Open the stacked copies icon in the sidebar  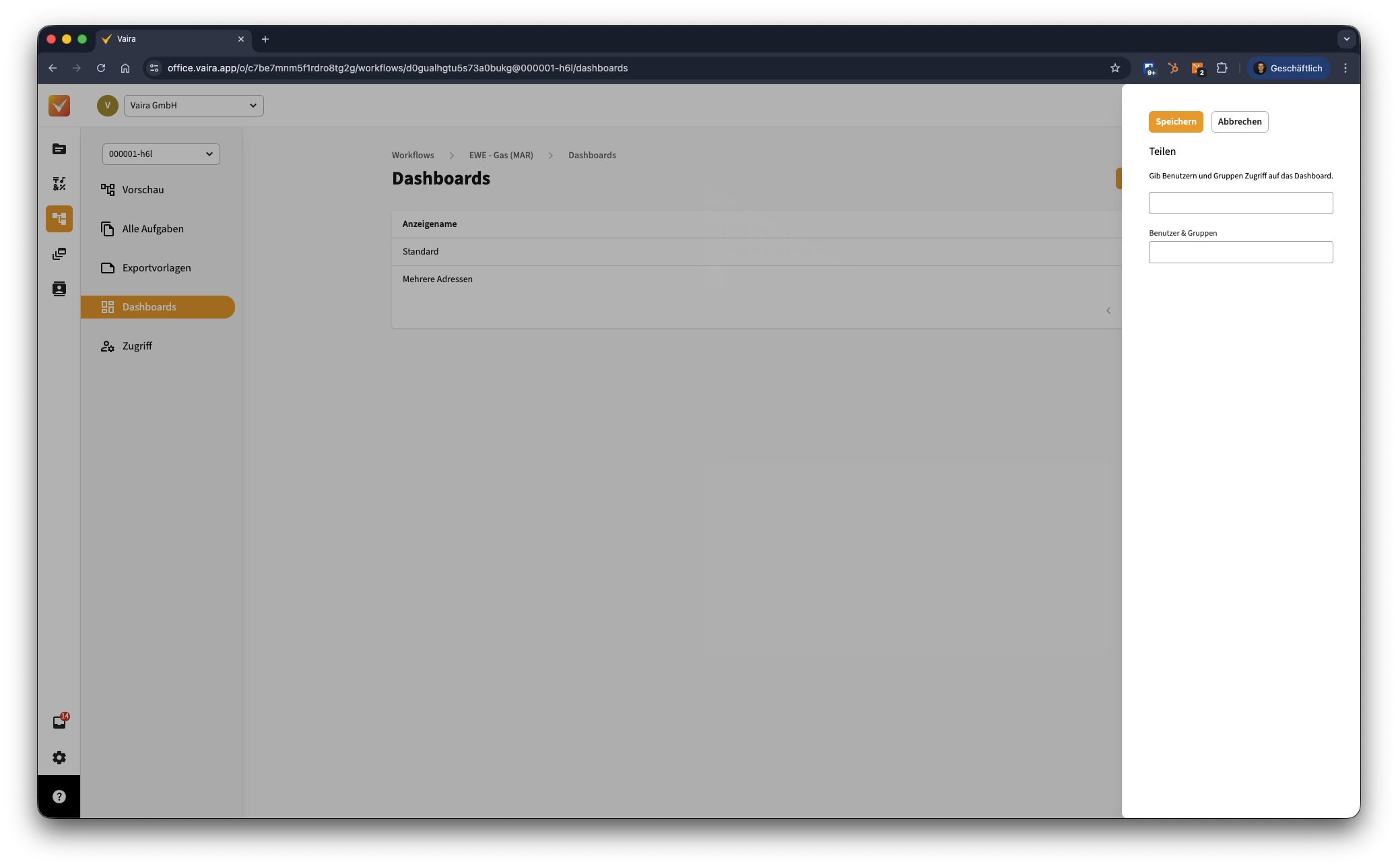(59, 254)
